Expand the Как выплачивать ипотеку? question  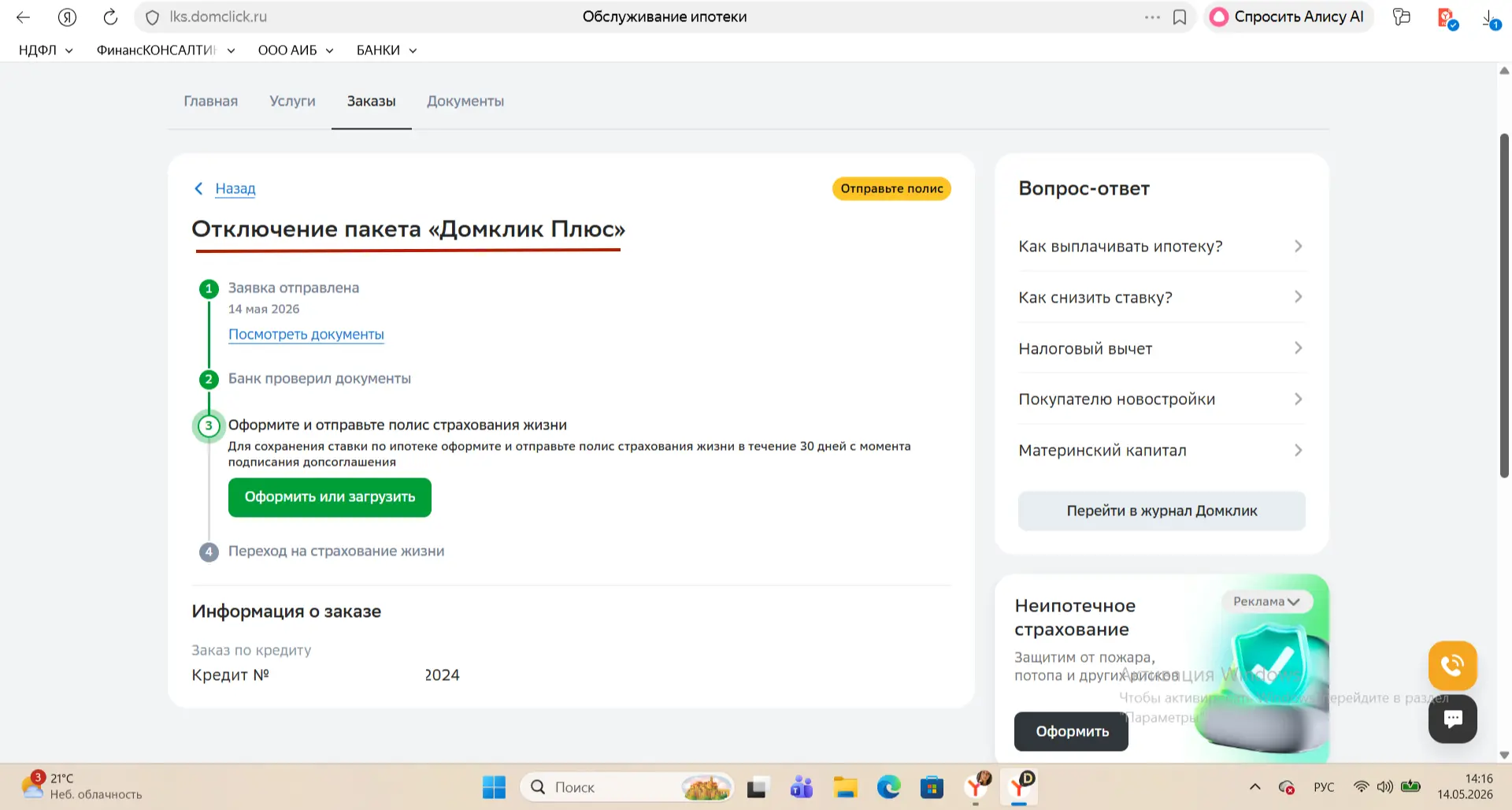1162,247
